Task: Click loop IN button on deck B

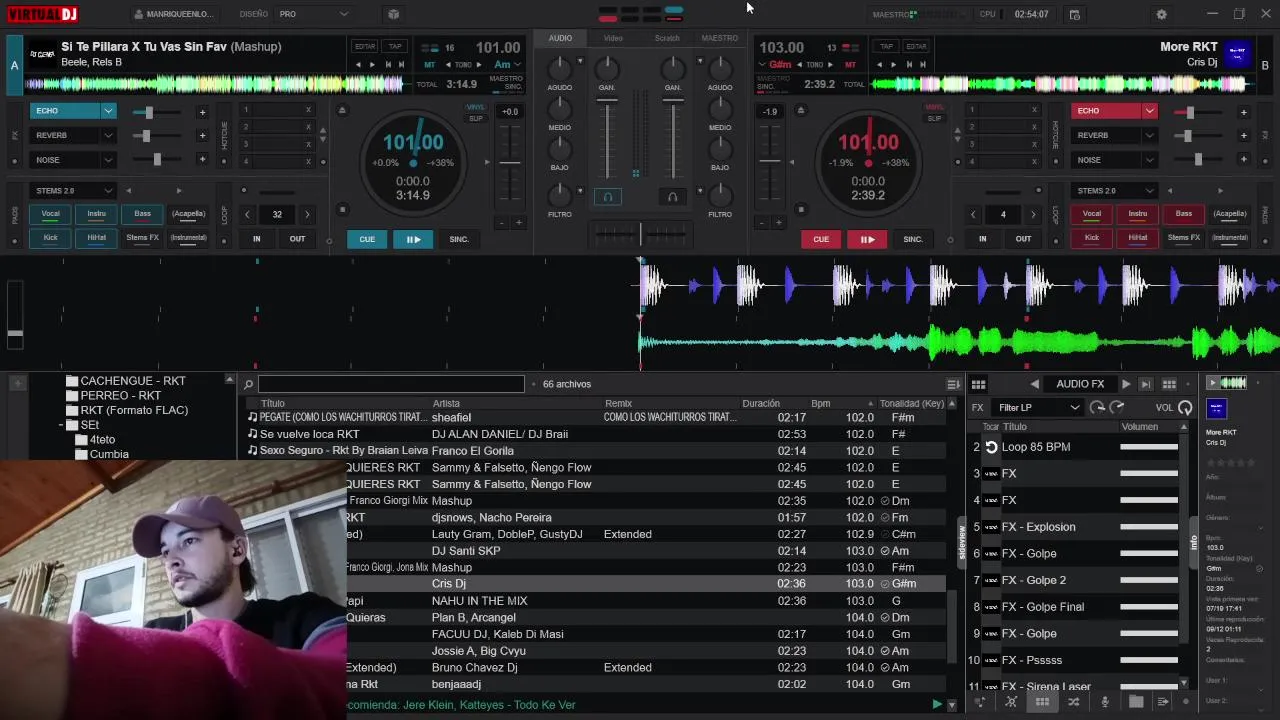Action: coord(982,239)
